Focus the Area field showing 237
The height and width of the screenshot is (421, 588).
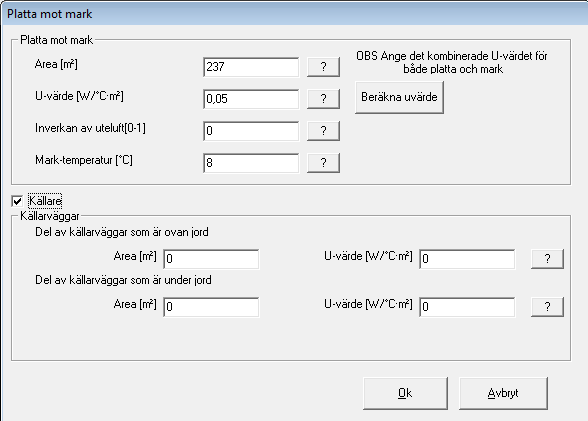[x=251, y=67]
